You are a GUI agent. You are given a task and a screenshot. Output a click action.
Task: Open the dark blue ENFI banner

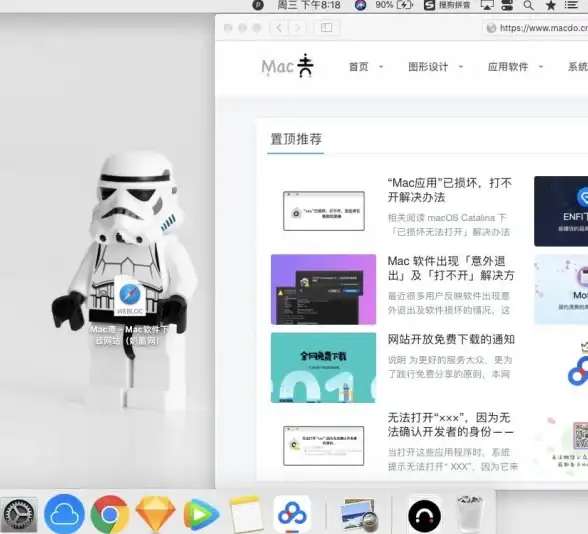pyautogui.click(x=561, y=211)
